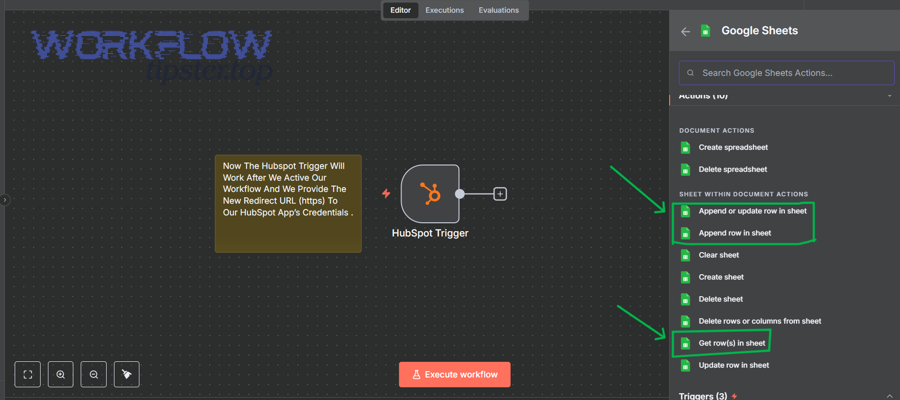Image resolution: width=900 pixels, height=400 pixels.
Task: Select Append or update row in sheet
Action: [752, 211]
